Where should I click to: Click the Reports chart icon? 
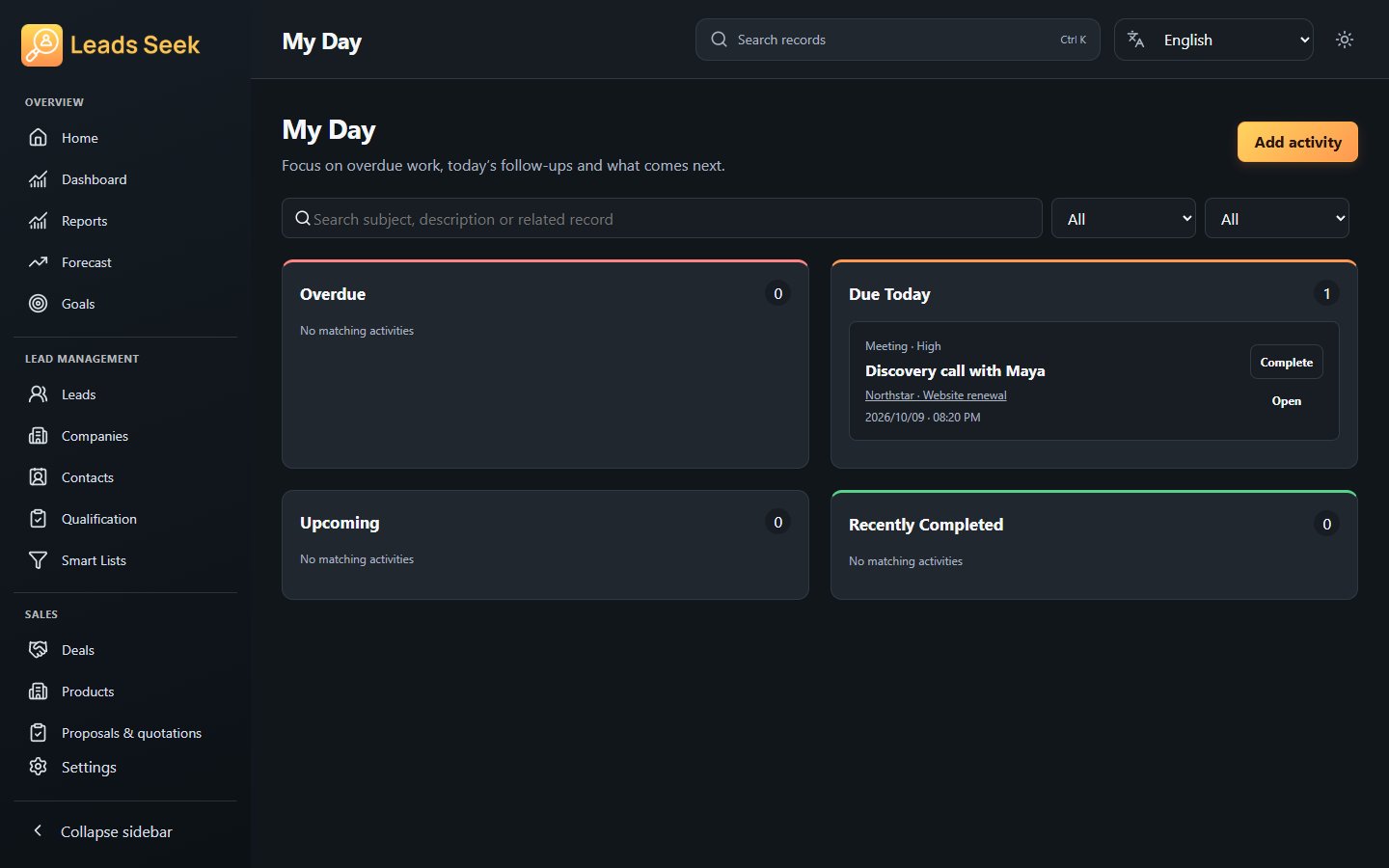38,221
